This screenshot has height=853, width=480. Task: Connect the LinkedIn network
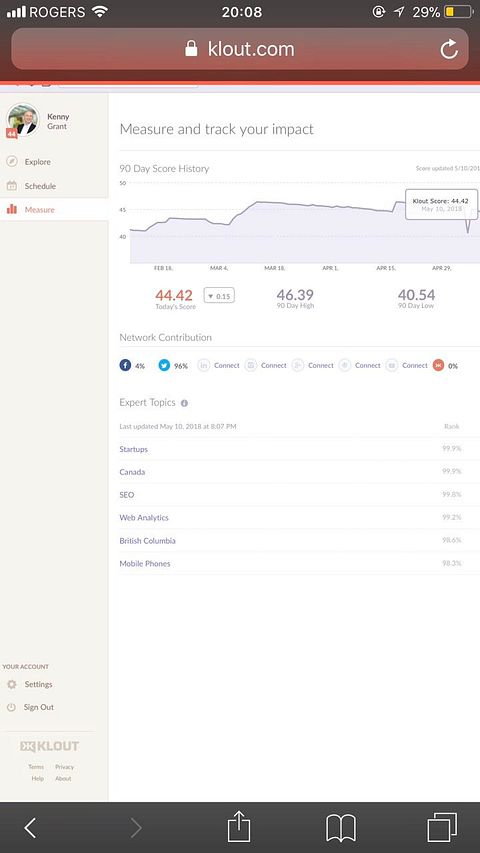pos(204,365)
